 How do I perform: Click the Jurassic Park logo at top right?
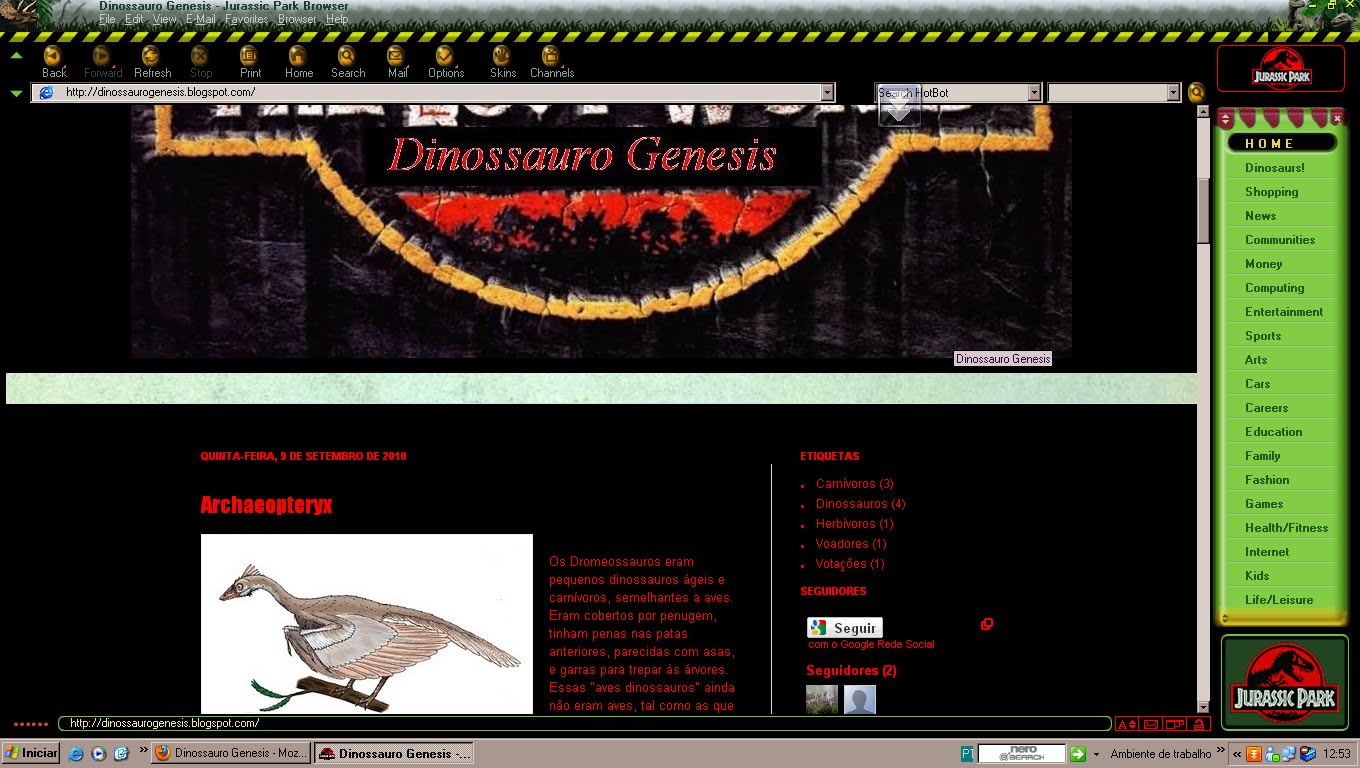(1281, 68)
